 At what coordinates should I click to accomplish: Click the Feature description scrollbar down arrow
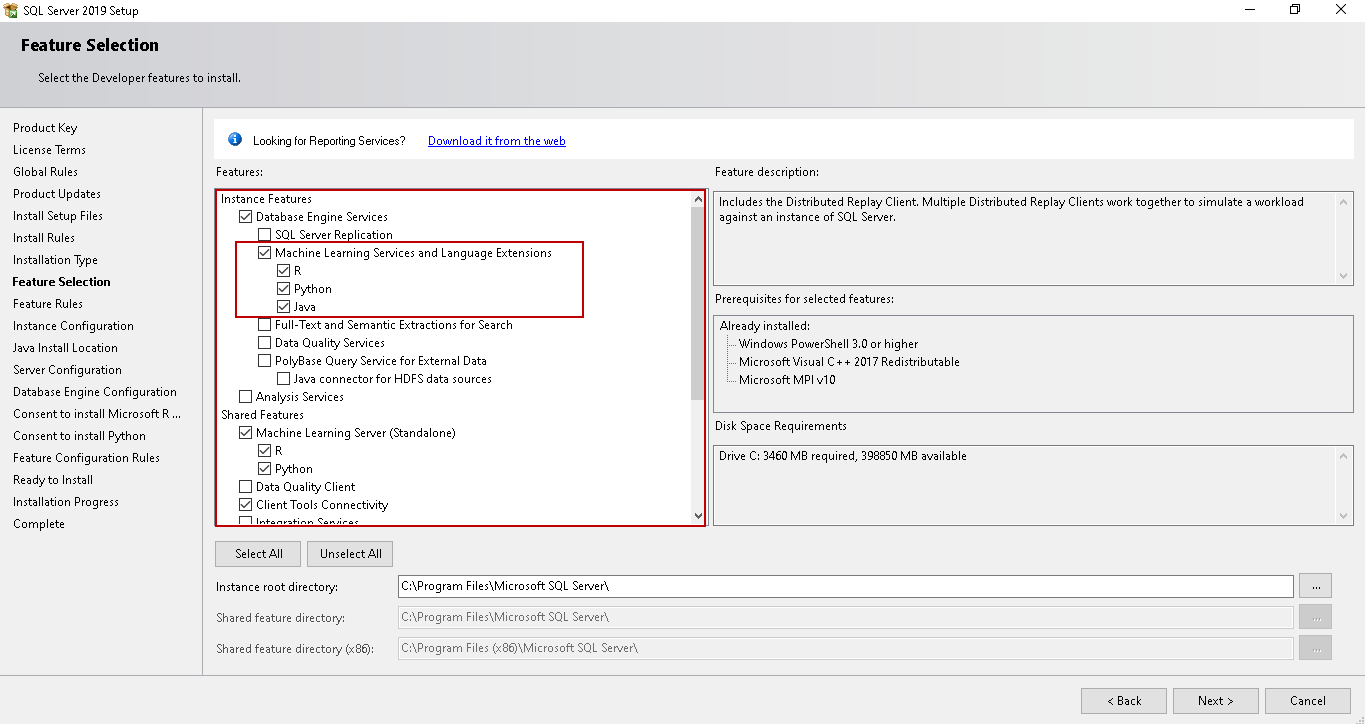click(1344, 276)
